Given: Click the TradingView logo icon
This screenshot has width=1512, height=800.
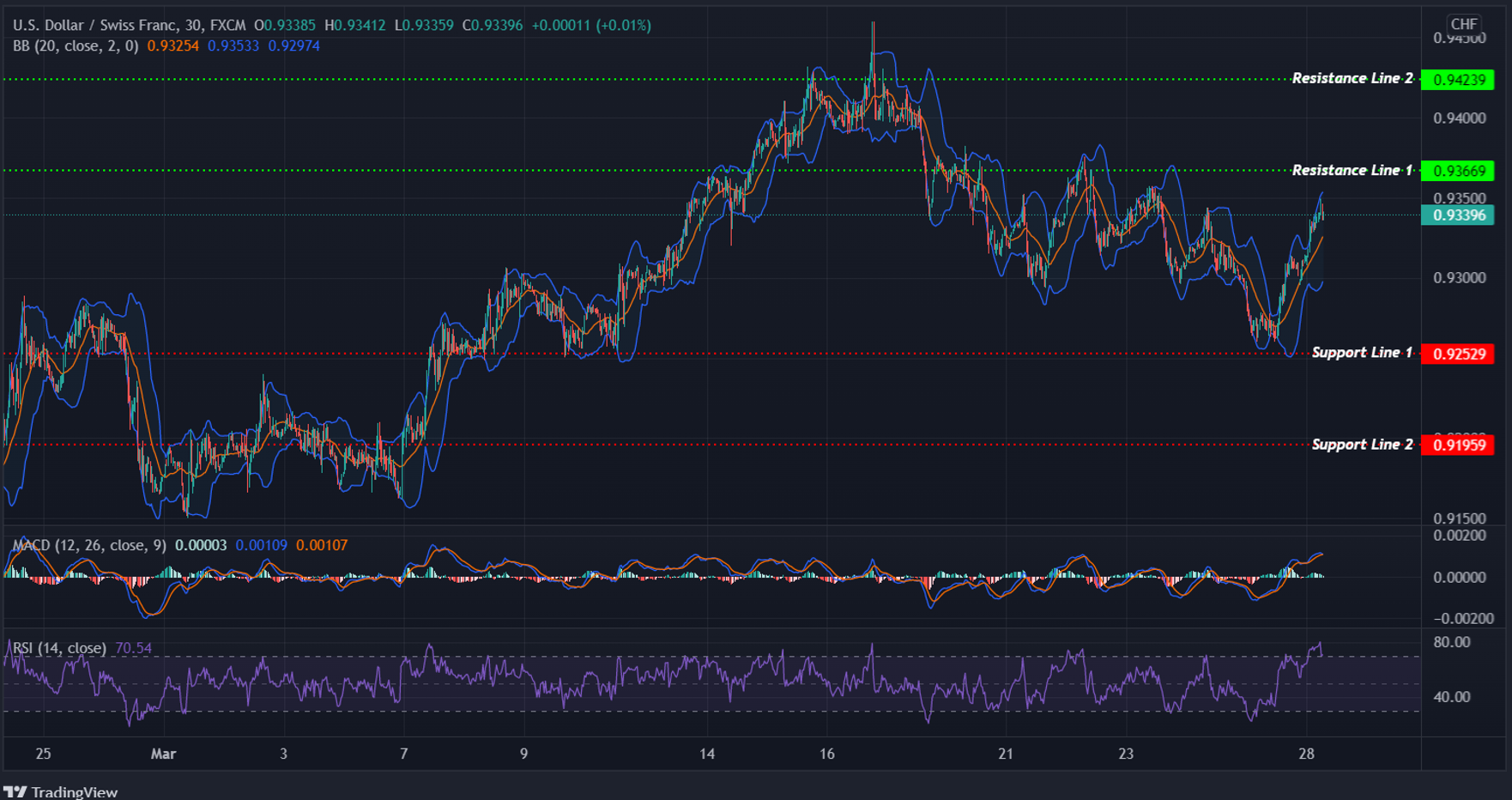Looking at the screenshot, I should [x=17, y=791].
